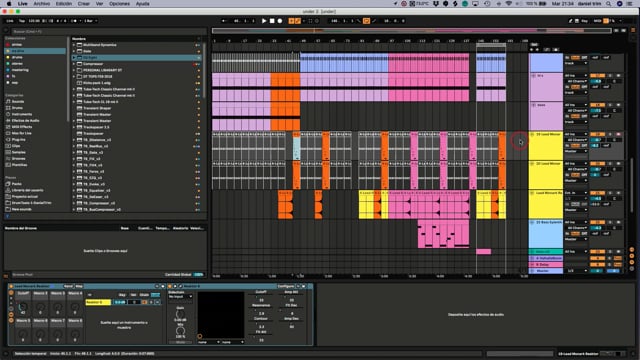Arm the Arrangement Record button
640x360 pixels.
280,21
